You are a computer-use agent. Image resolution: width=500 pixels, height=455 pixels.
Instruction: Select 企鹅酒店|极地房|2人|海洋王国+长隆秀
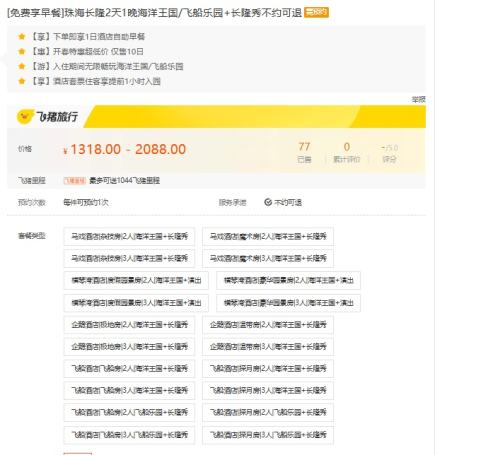pos(129,325)
